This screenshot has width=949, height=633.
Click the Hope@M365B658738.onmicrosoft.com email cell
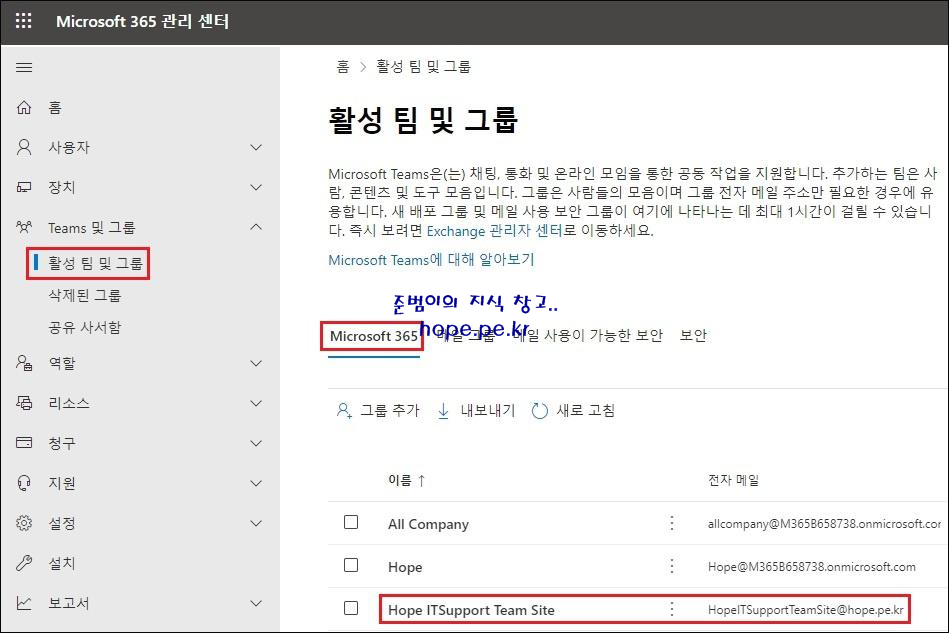[812, 567]
